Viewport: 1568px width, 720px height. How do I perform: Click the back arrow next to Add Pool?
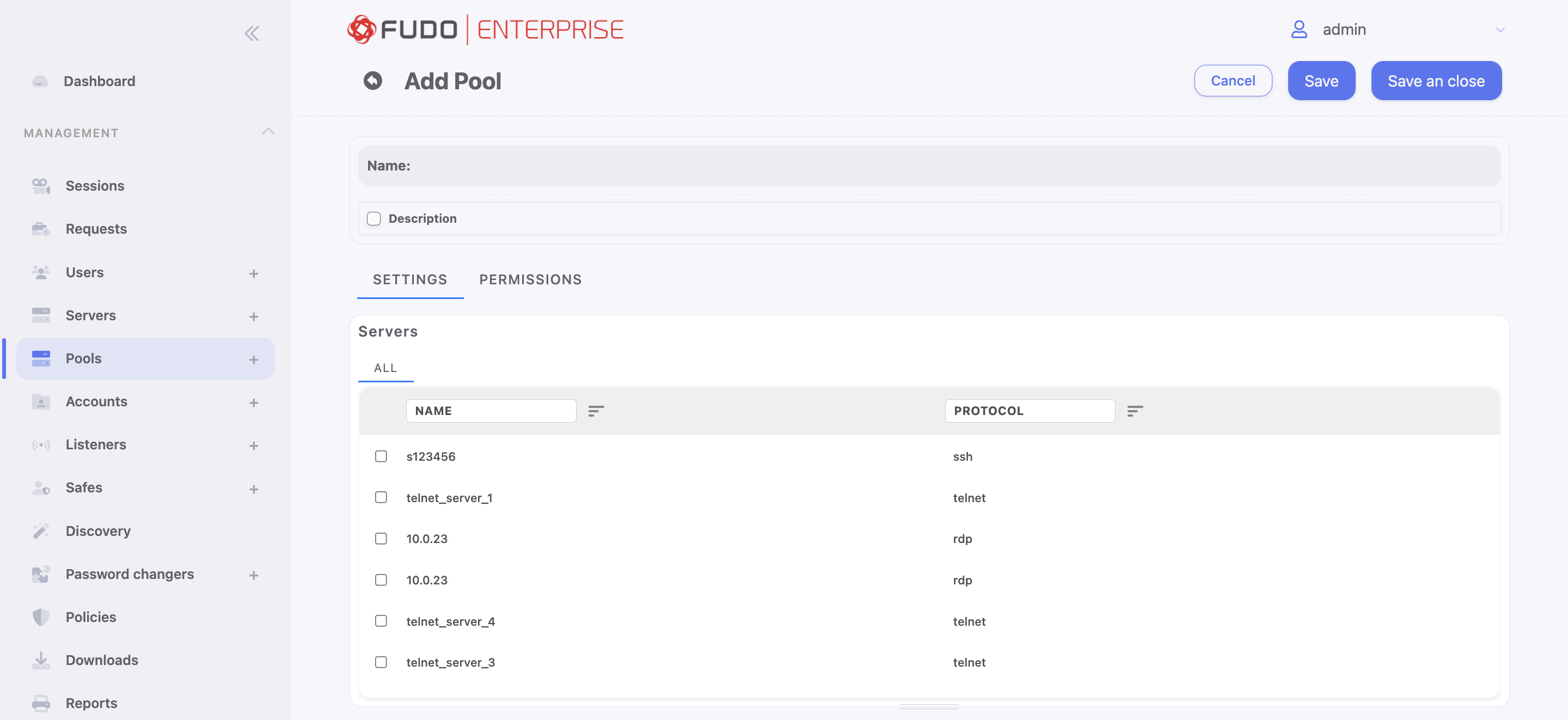pyautogui.click(x=372, y=80)
